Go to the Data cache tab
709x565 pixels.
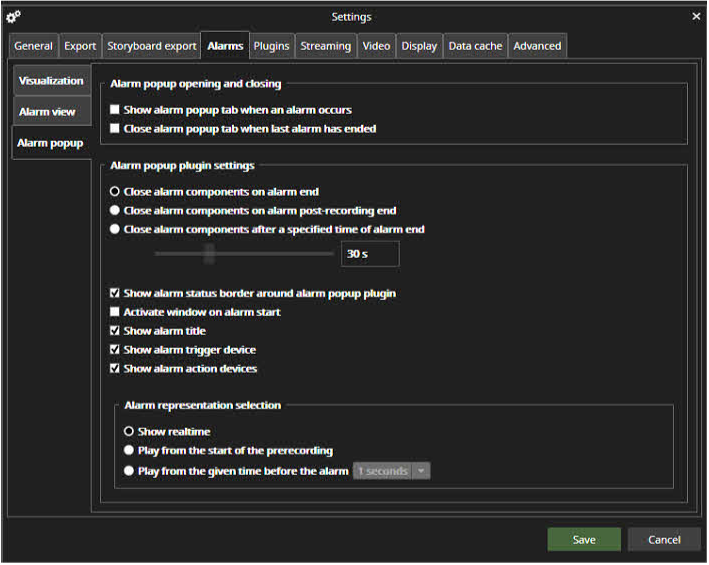coord(475,46)
